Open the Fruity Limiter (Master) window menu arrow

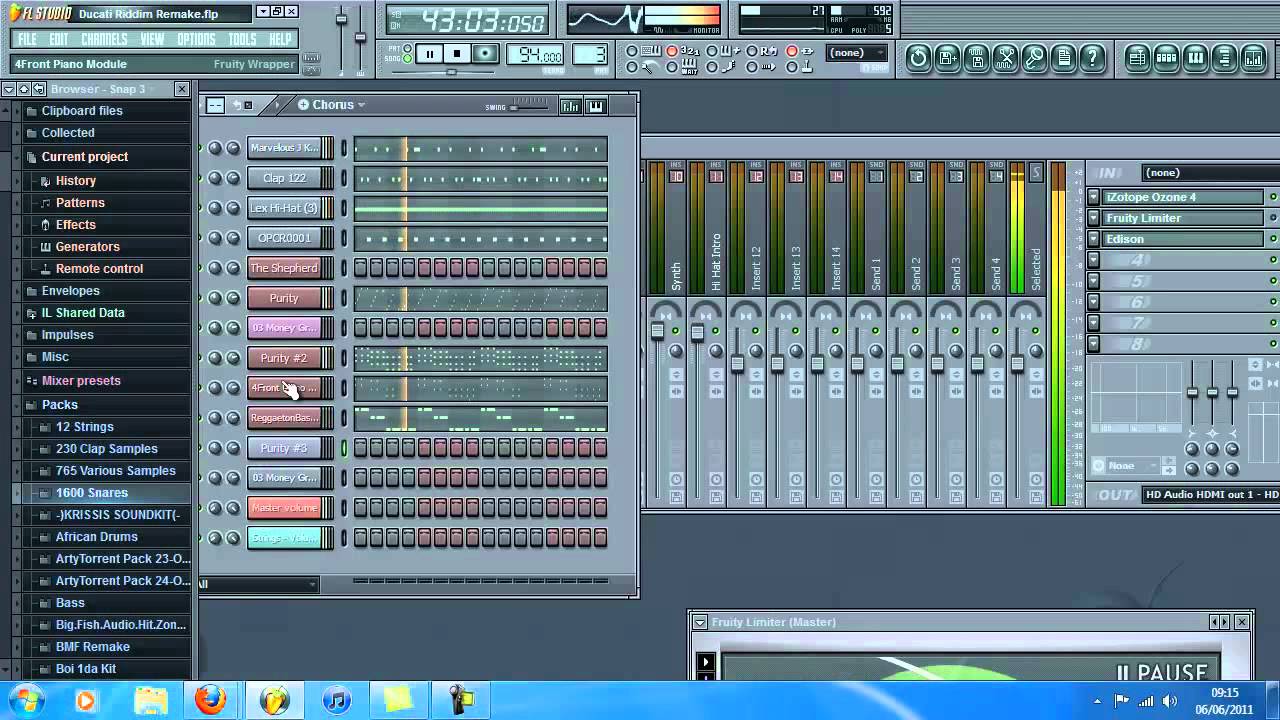pos(700,622)
